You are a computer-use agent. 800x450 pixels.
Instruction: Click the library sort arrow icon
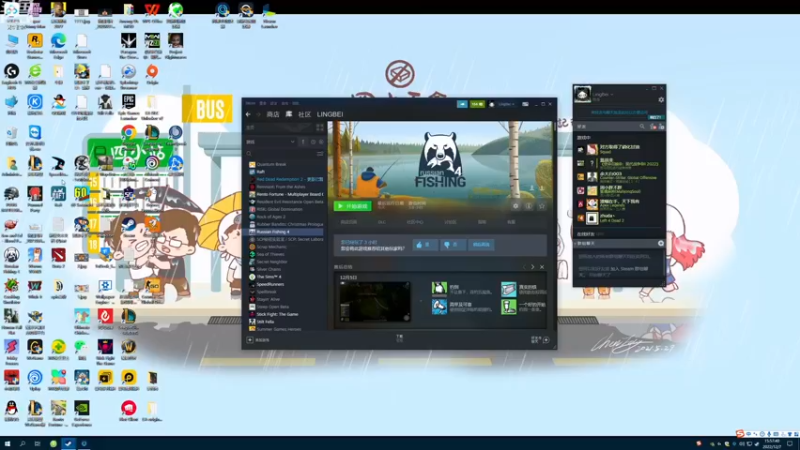click(303, 142)
